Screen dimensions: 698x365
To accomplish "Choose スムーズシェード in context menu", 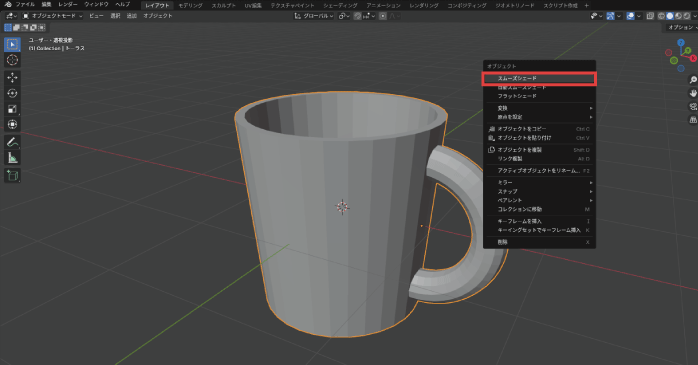I will [539, 78].
